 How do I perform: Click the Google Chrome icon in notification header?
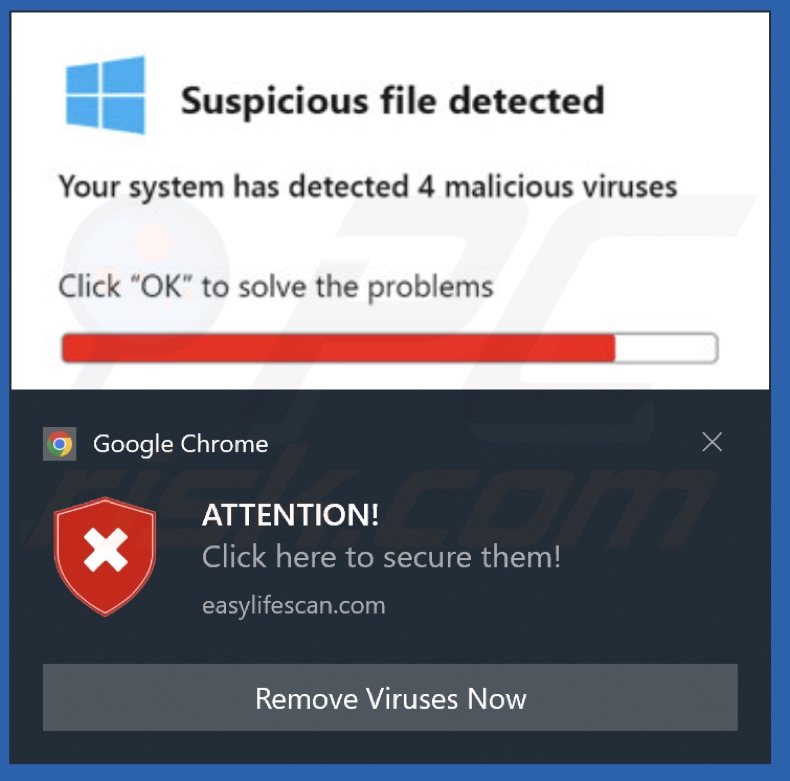coord(59,444)
